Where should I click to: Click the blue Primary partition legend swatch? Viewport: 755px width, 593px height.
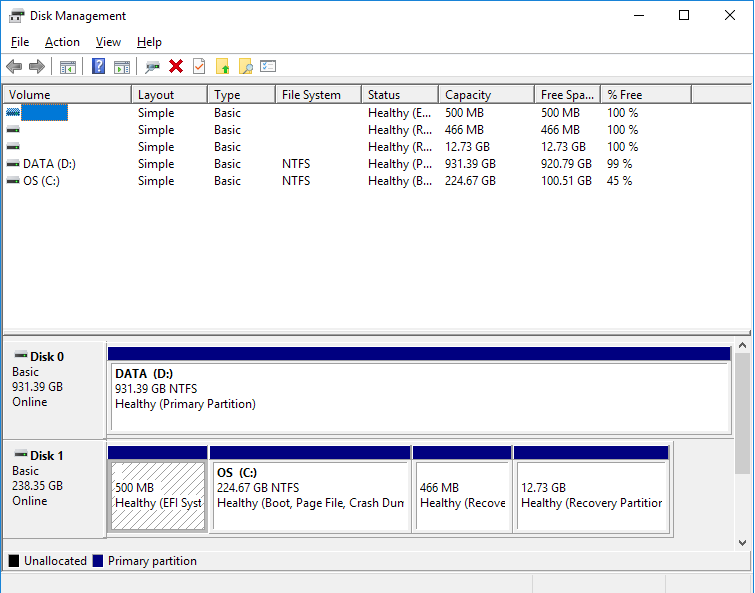(x=98, y=561)
